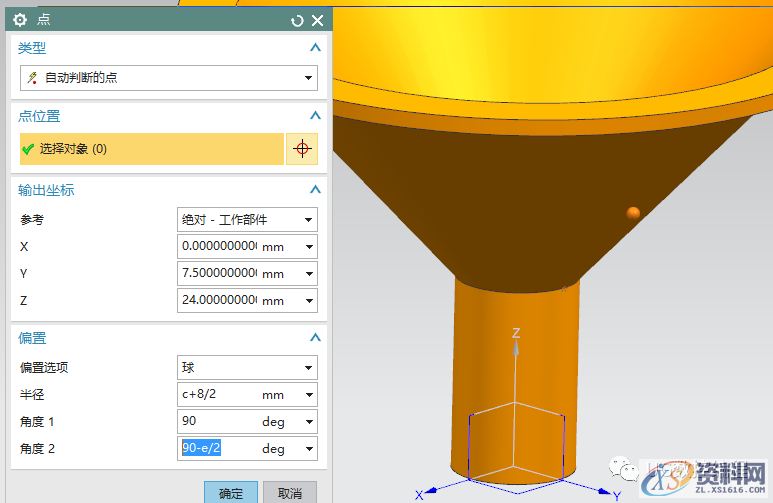773x503 pixels.
Task: Select the small orange sphere on the cone
Action: pos(632,212)
